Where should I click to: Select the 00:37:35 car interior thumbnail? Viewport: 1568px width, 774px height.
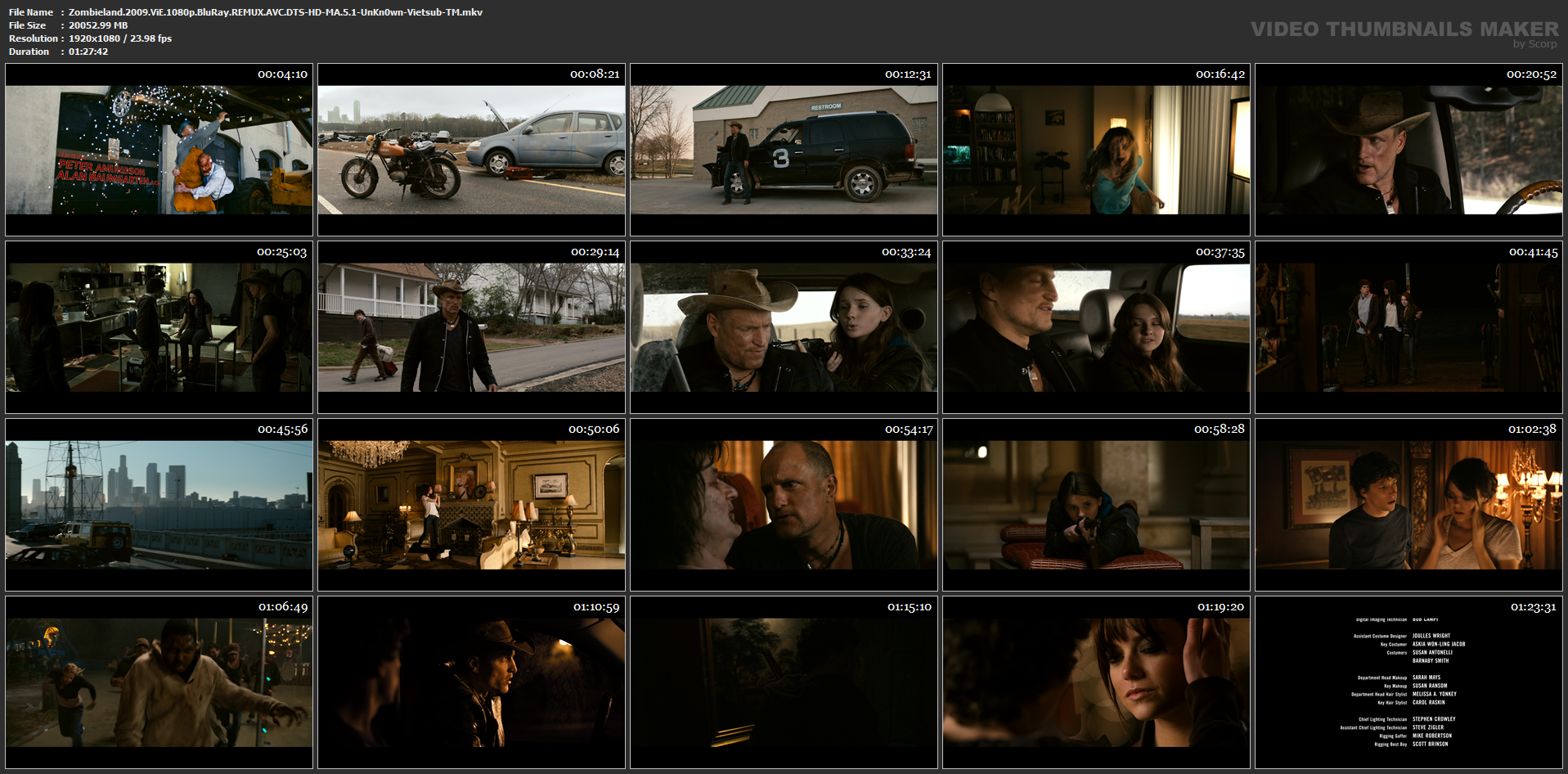click(x=1096, y=327)
